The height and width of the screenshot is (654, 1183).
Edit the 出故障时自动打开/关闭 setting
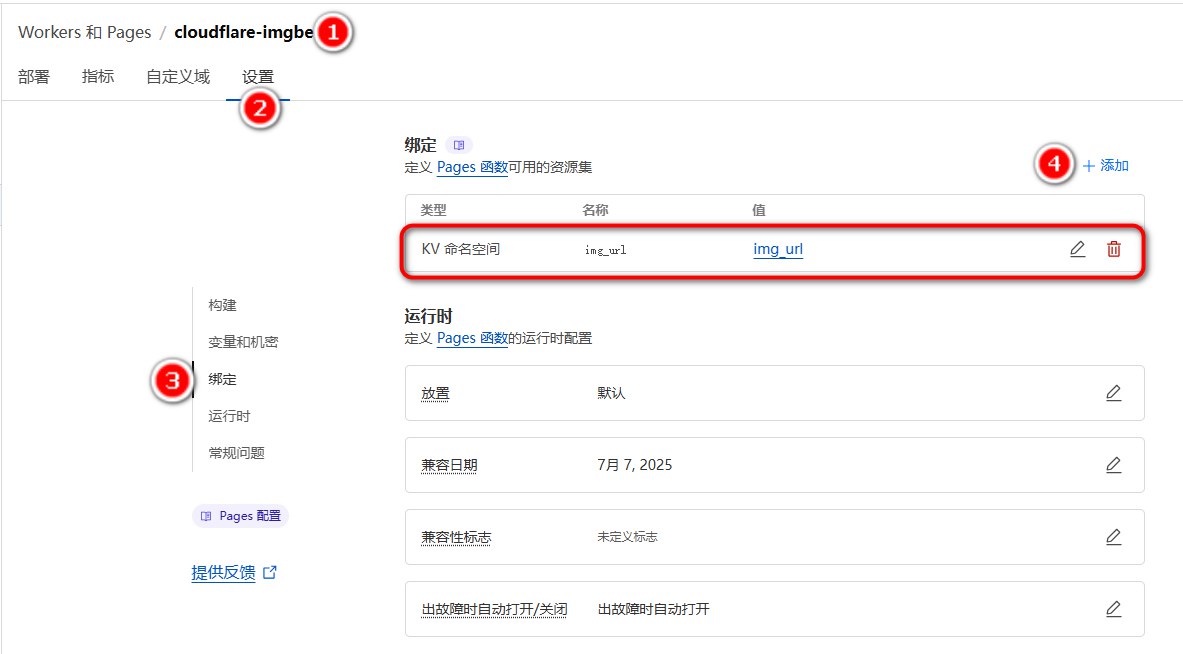(1113, 608)
